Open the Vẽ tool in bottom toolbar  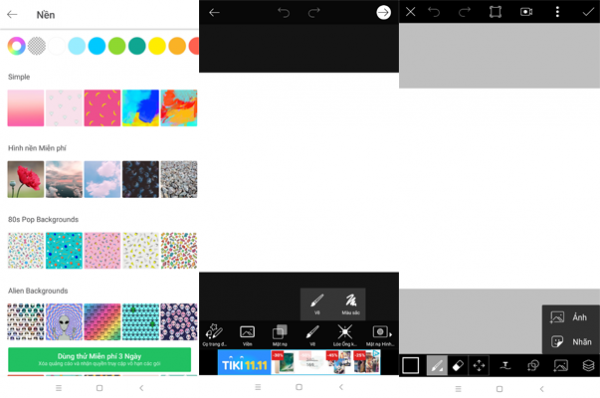coord(312,335)
